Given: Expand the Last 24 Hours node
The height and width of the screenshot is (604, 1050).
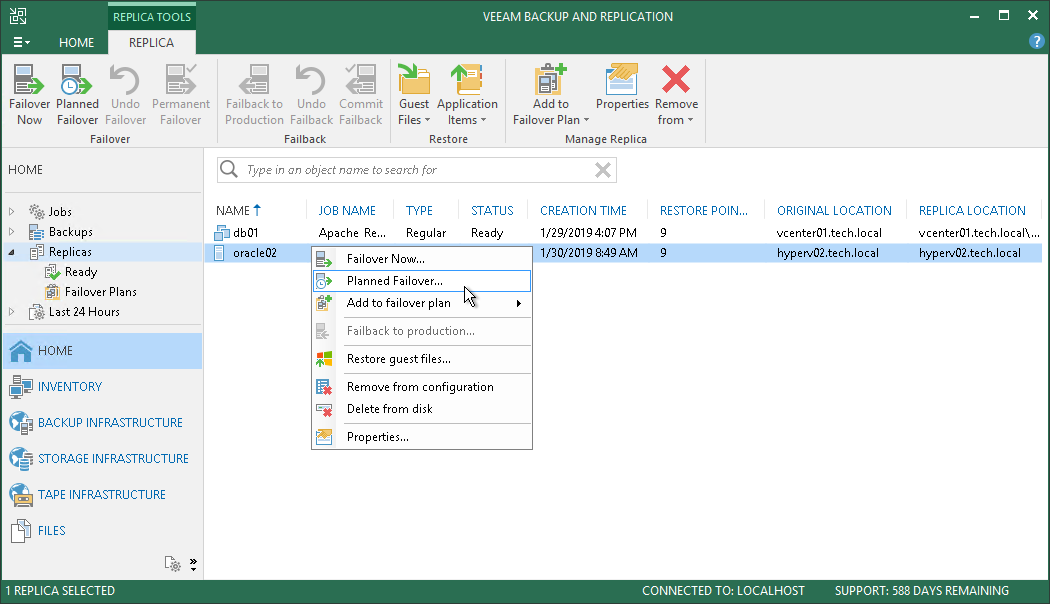Looking at the screenshot, I should pyautogui.click(x=11, y=311).
